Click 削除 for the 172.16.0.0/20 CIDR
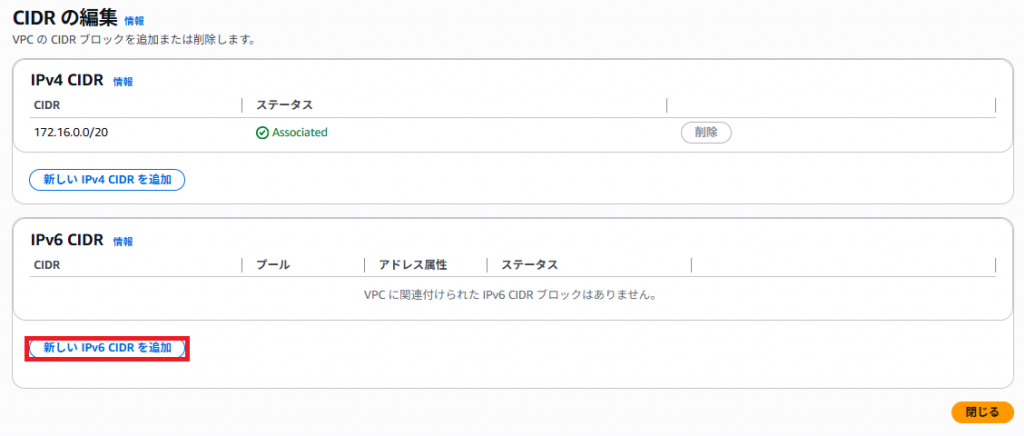 point(706,132)
